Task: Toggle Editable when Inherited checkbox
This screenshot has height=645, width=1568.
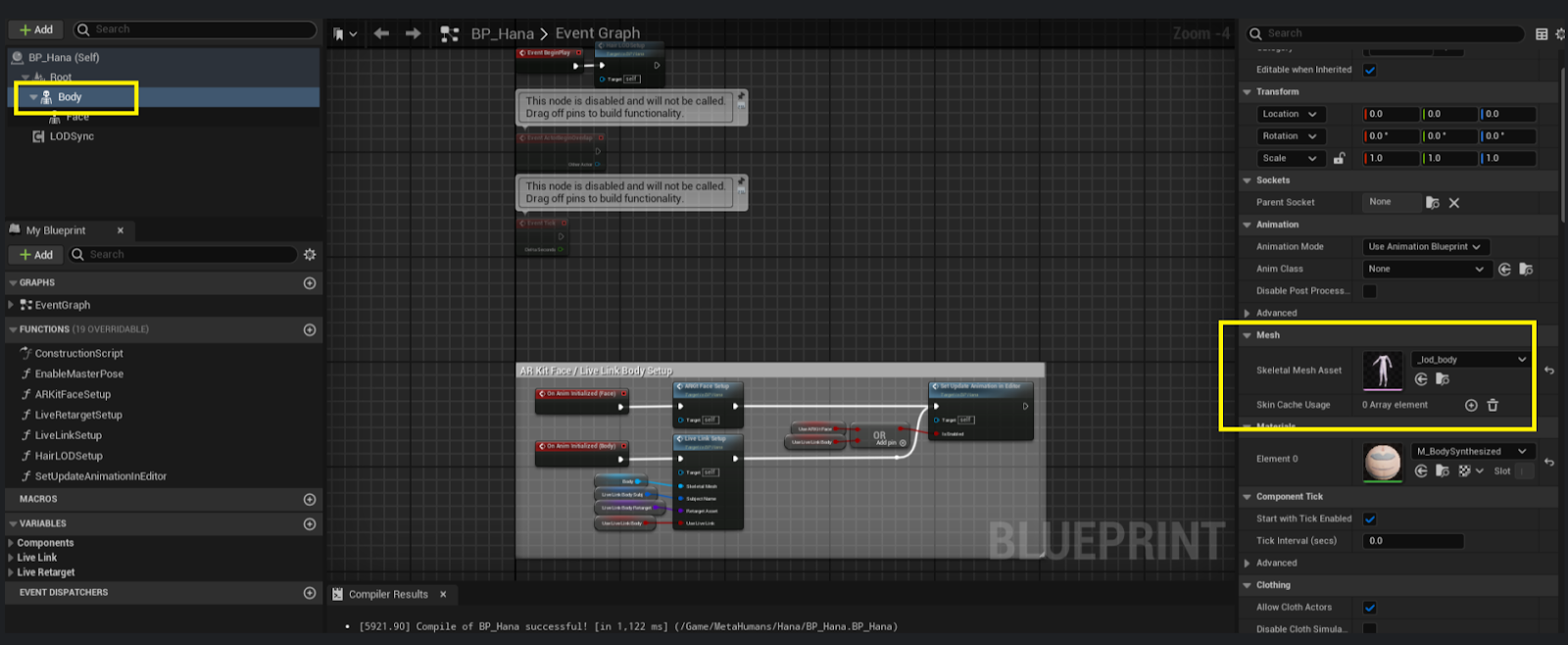Action: click(x=1370, y=71)
